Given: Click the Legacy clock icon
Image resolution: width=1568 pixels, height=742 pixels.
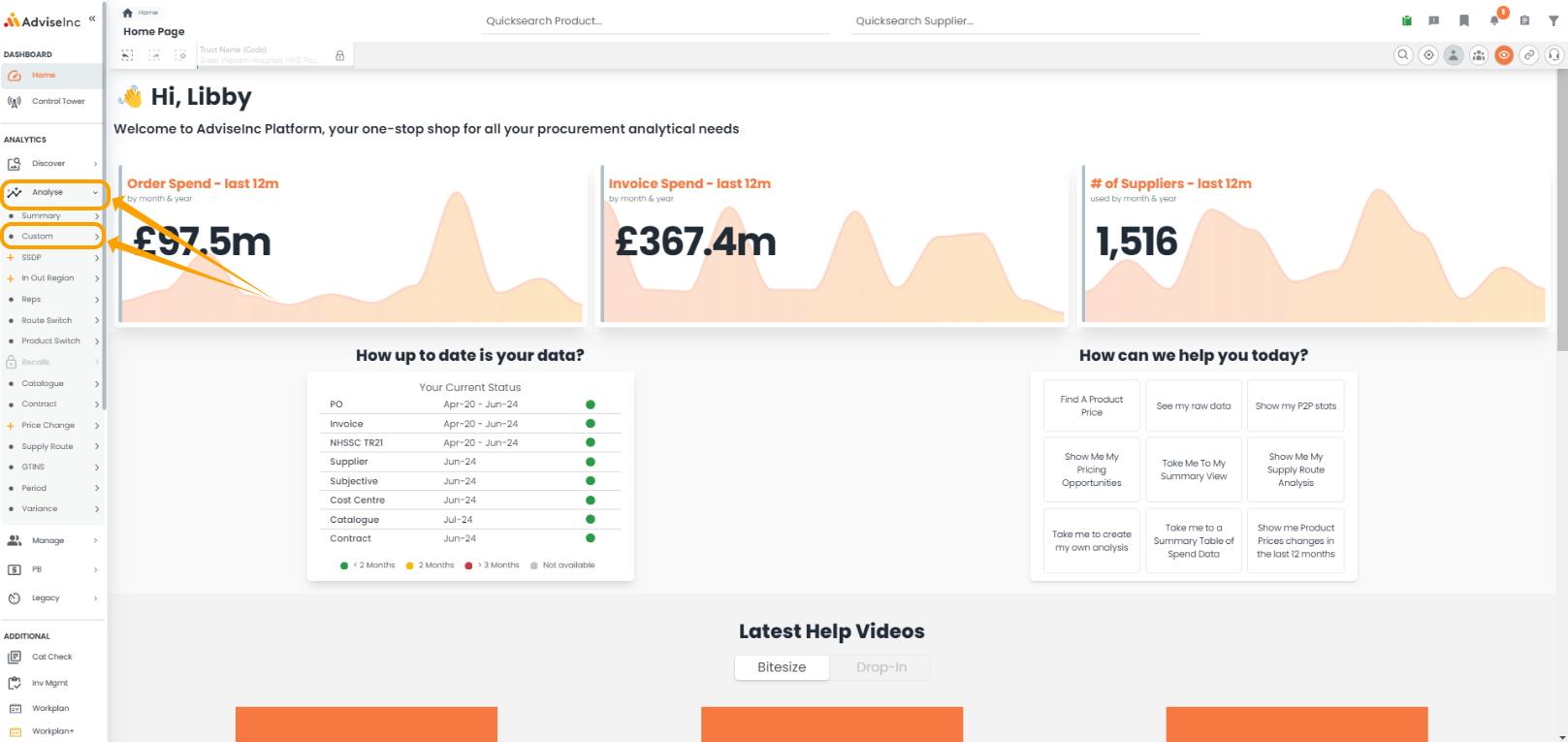Looking at the screenshot, I should point(15,598).
